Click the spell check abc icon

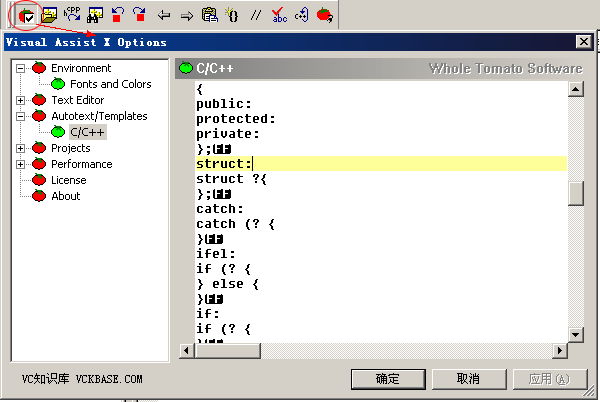279,15
